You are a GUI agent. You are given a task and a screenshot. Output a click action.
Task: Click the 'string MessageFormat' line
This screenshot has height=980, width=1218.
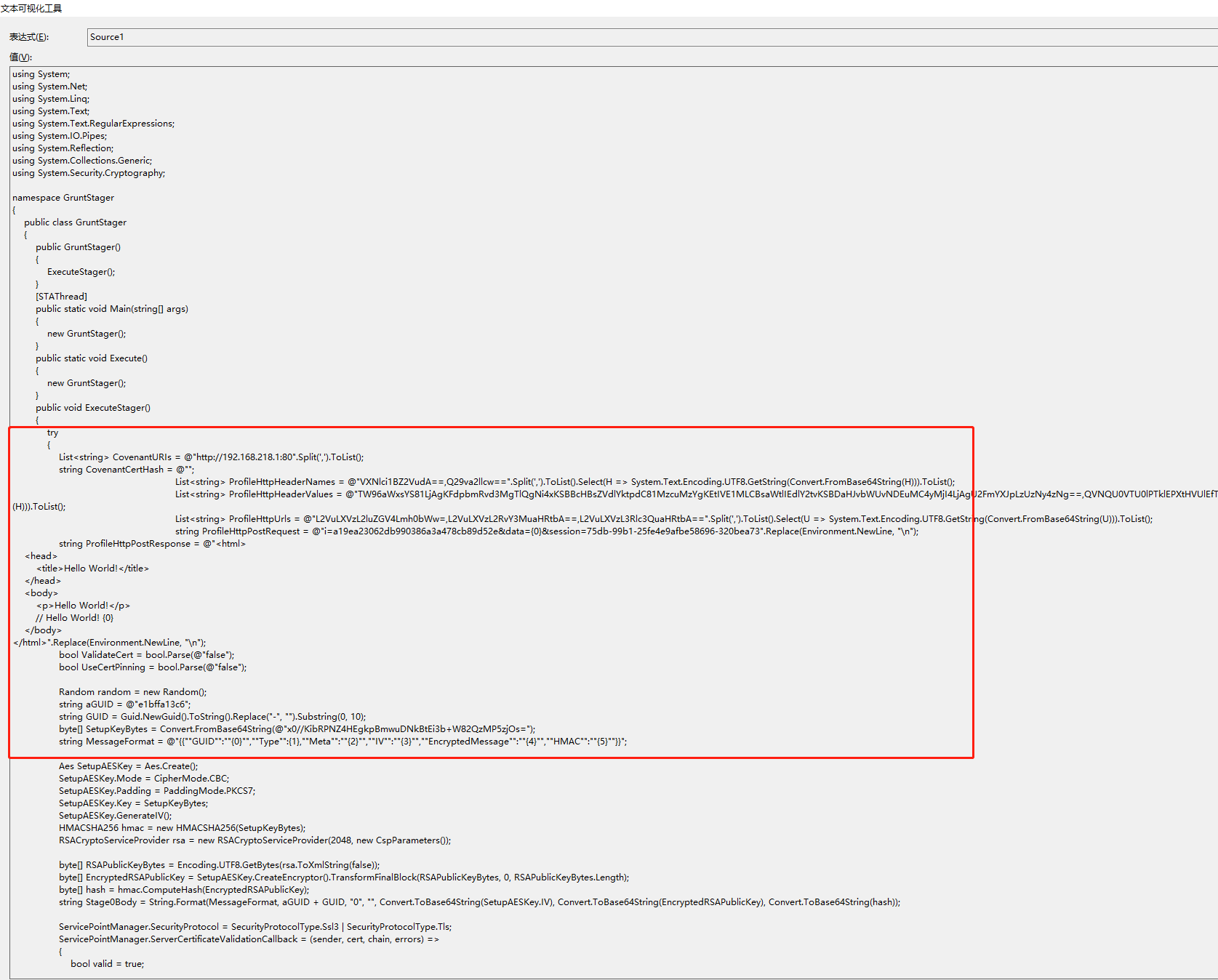tap(343, 742)
